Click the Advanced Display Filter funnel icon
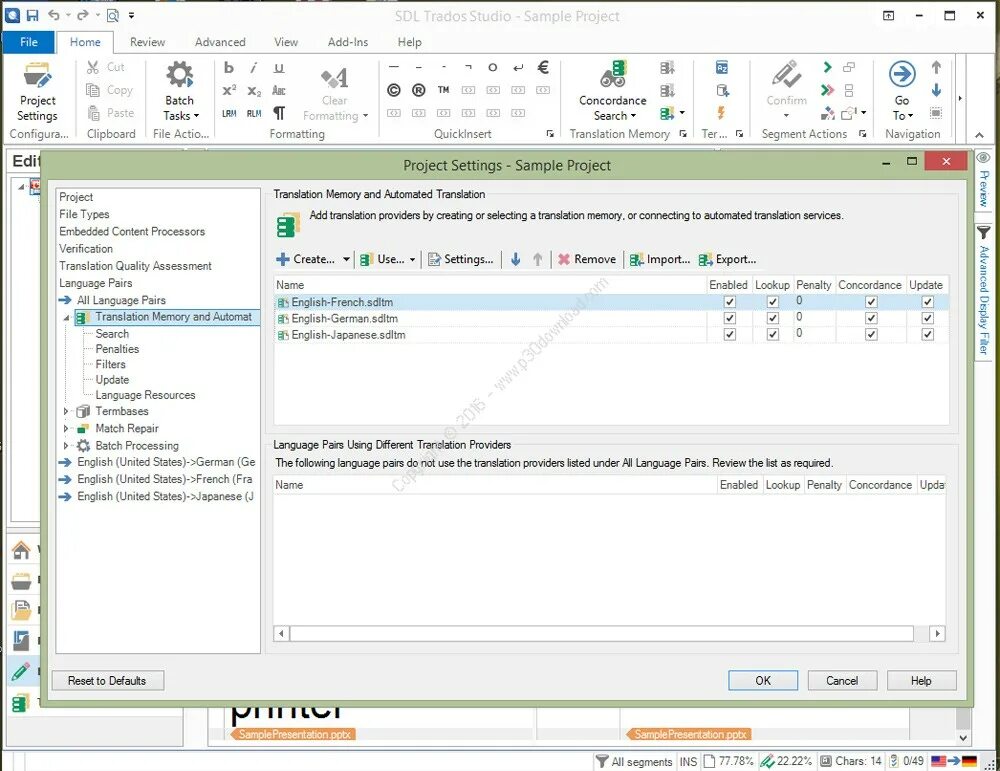 click(983, 233)
